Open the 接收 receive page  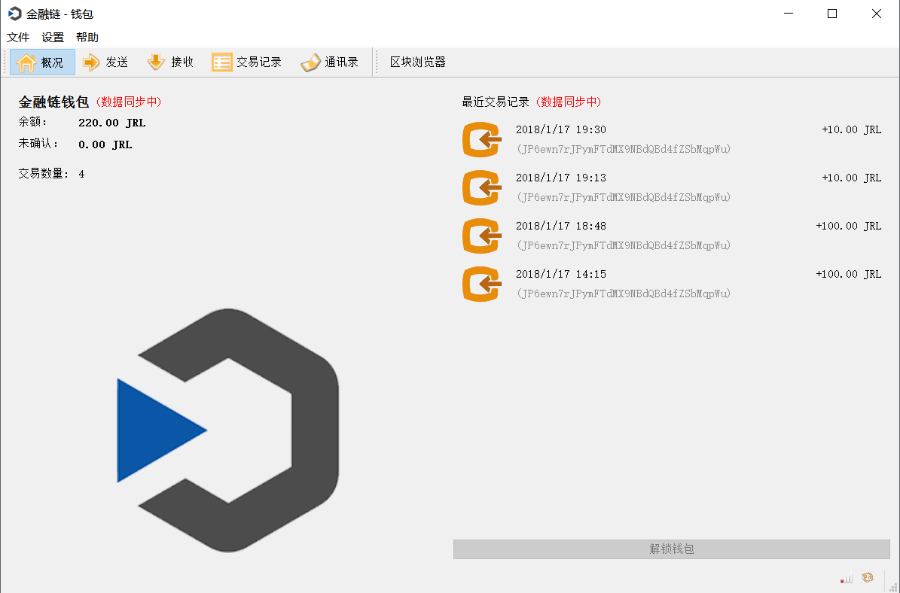[x=170, y=62]
